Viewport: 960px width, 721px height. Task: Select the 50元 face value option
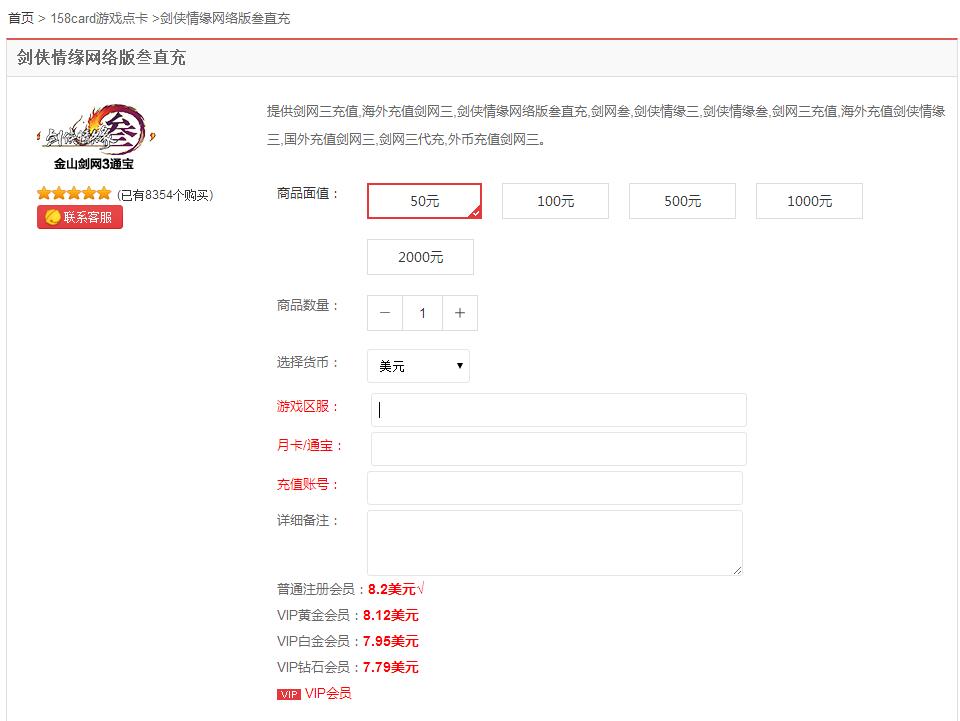(x=424, y=201)
